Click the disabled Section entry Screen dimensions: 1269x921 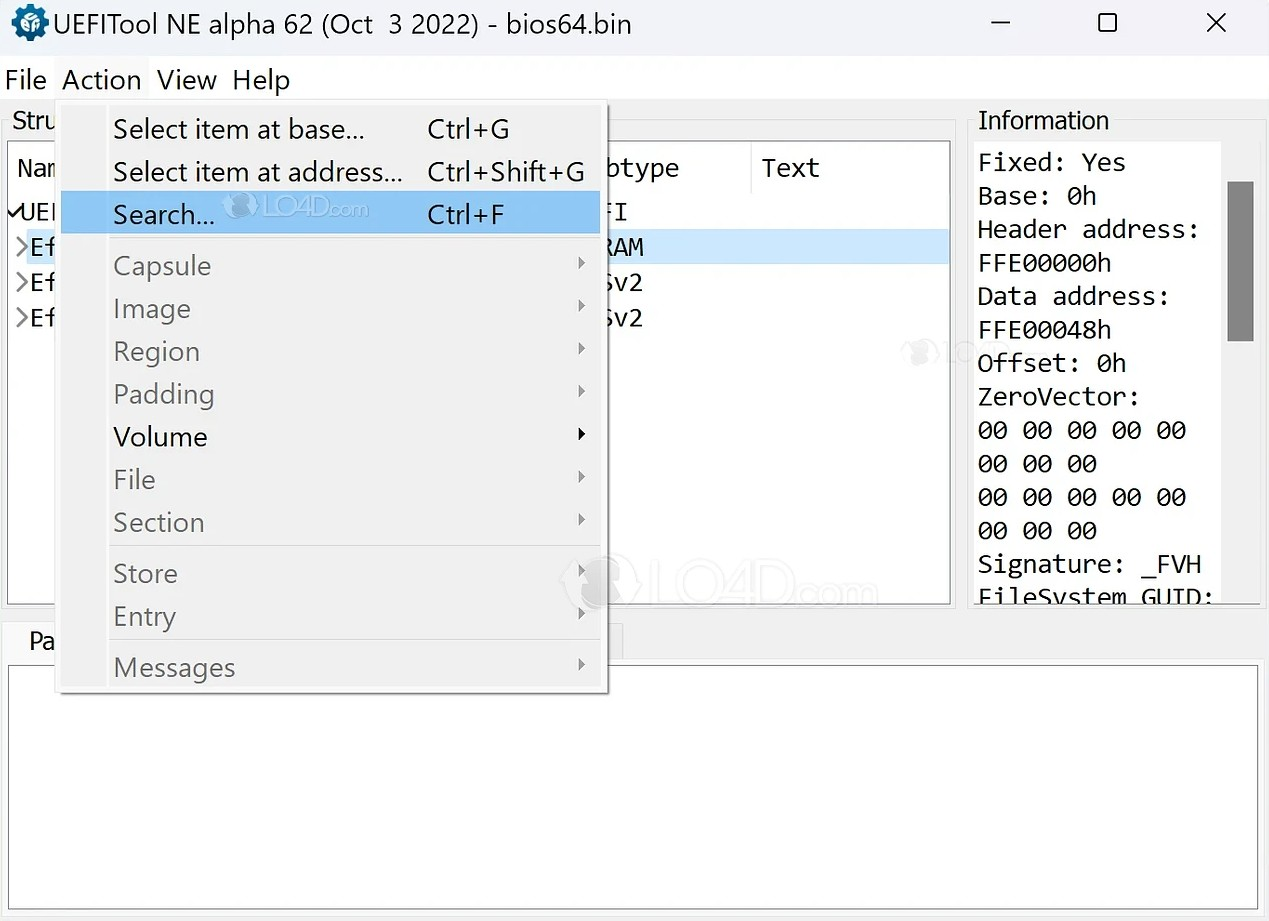pos(330,522)
